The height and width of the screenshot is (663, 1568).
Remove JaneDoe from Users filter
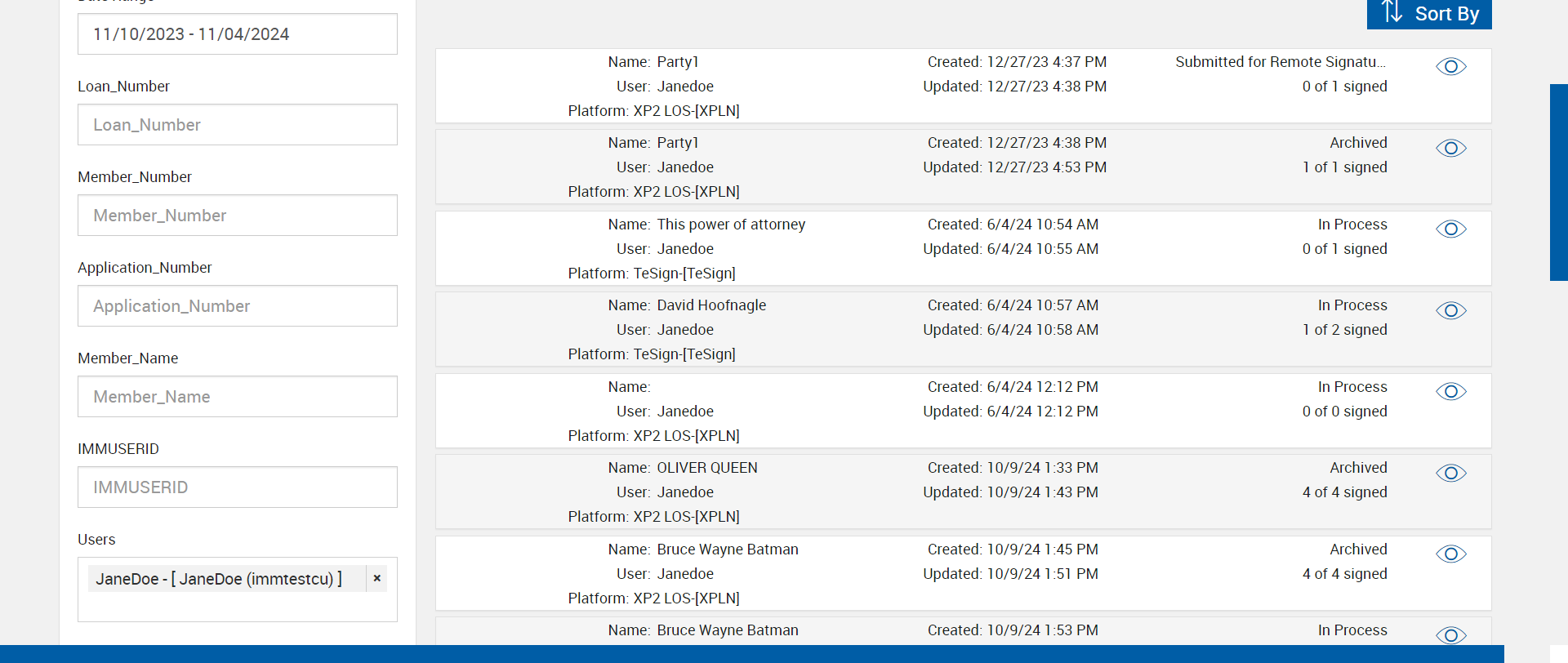[x=376, y=578]
